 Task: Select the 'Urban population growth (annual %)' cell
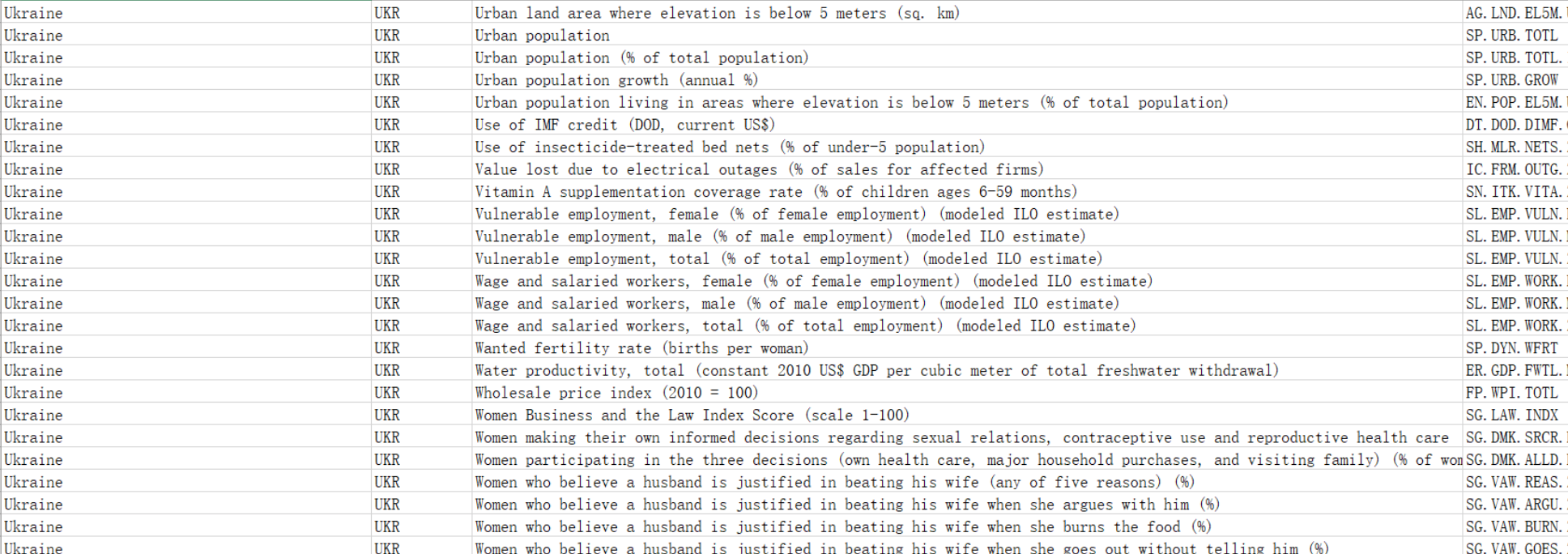tap(616, 80)
